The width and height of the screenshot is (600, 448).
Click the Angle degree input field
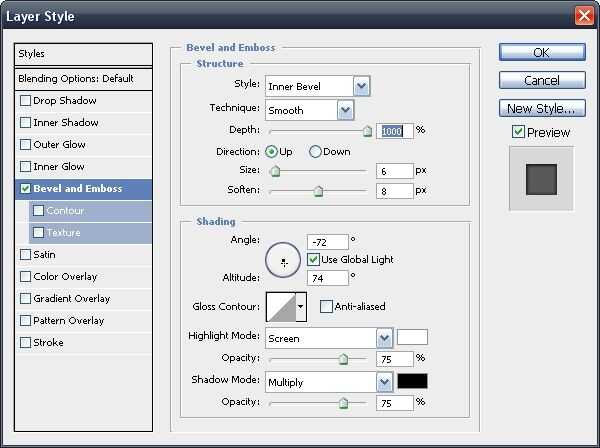[328, 242]
